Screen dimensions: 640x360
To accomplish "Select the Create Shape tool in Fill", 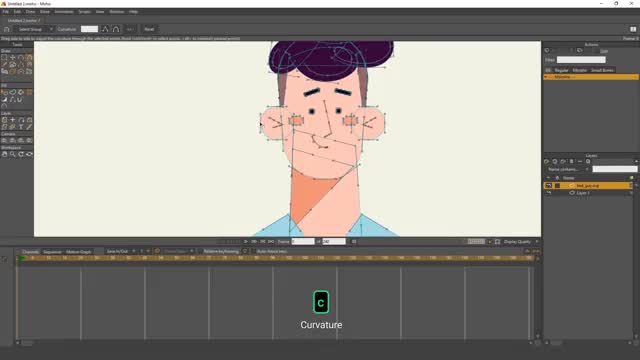I will click(13, 92).
